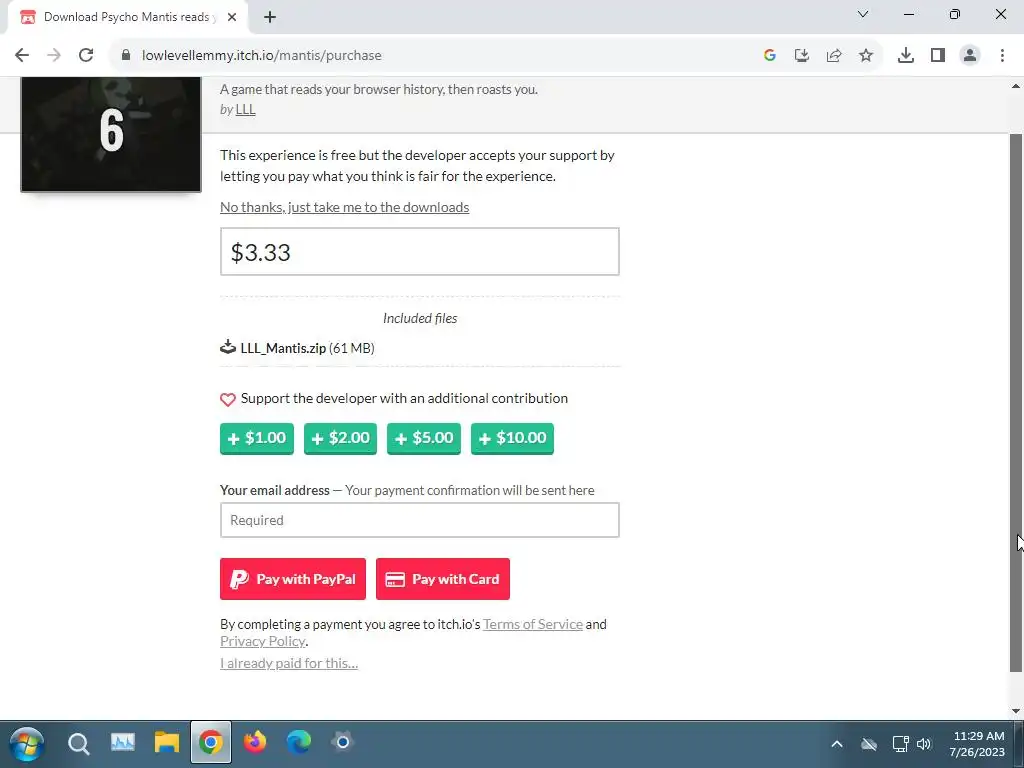
Task: Click I already paid for this link
Action: [289, 663]
